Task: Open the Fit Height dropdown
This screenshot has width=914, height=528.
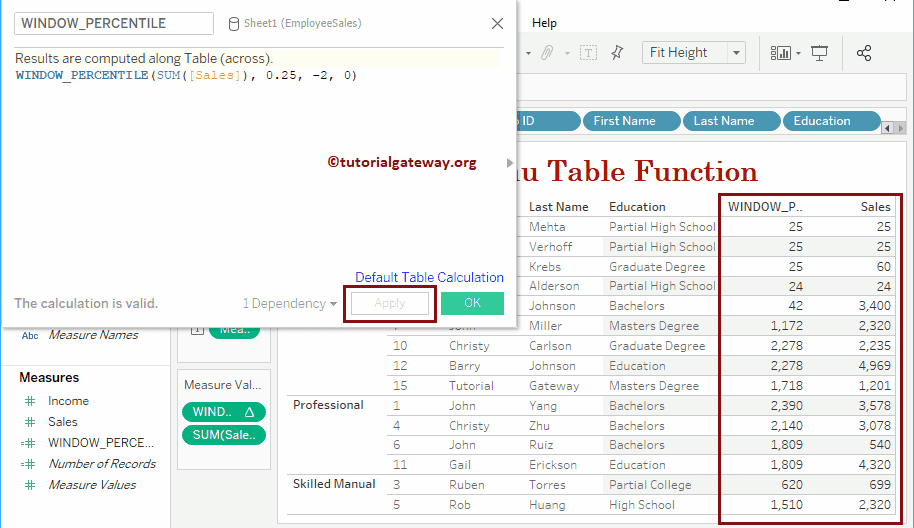Action: click(736, 53)
